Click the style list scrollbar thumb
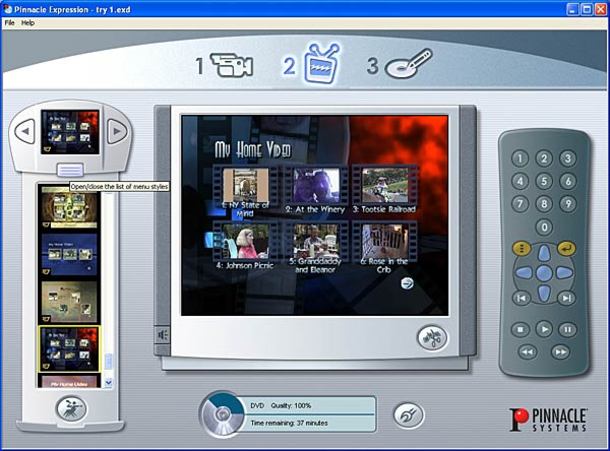Screen dimensions: 610x451 point(109,362)
